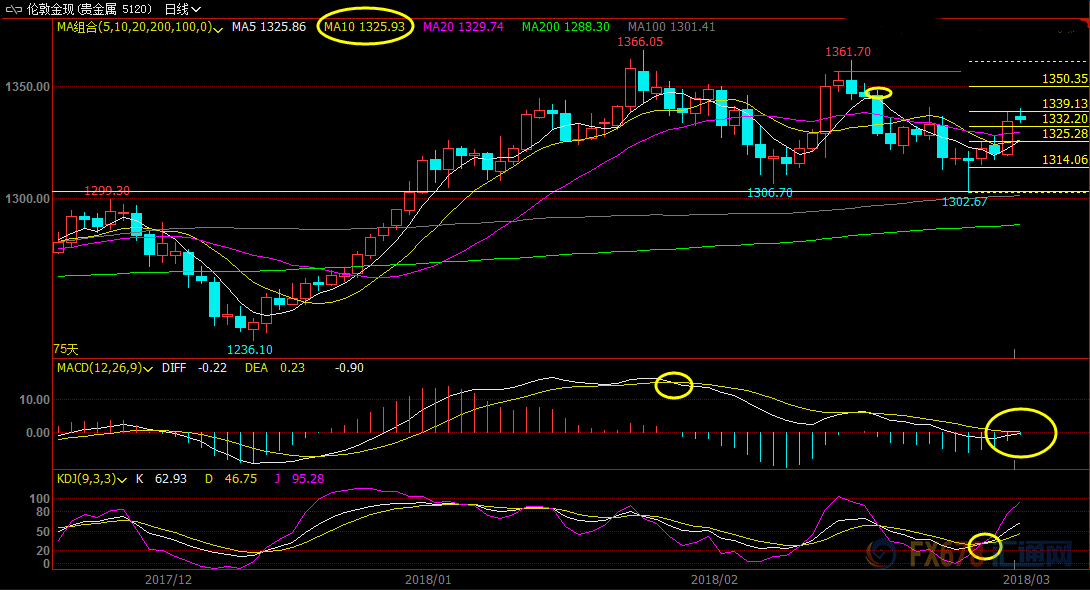
Task: Select the 1350.35 retracement level label
Action: click(1064, 78)
